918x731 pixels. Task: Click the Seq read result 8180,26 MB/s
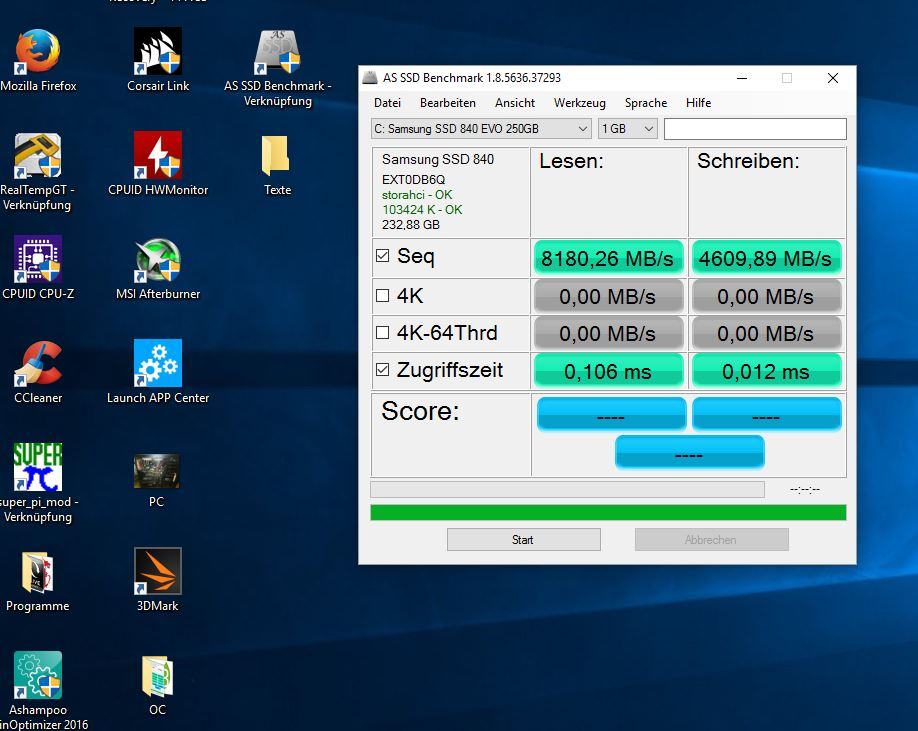(608, 258)
